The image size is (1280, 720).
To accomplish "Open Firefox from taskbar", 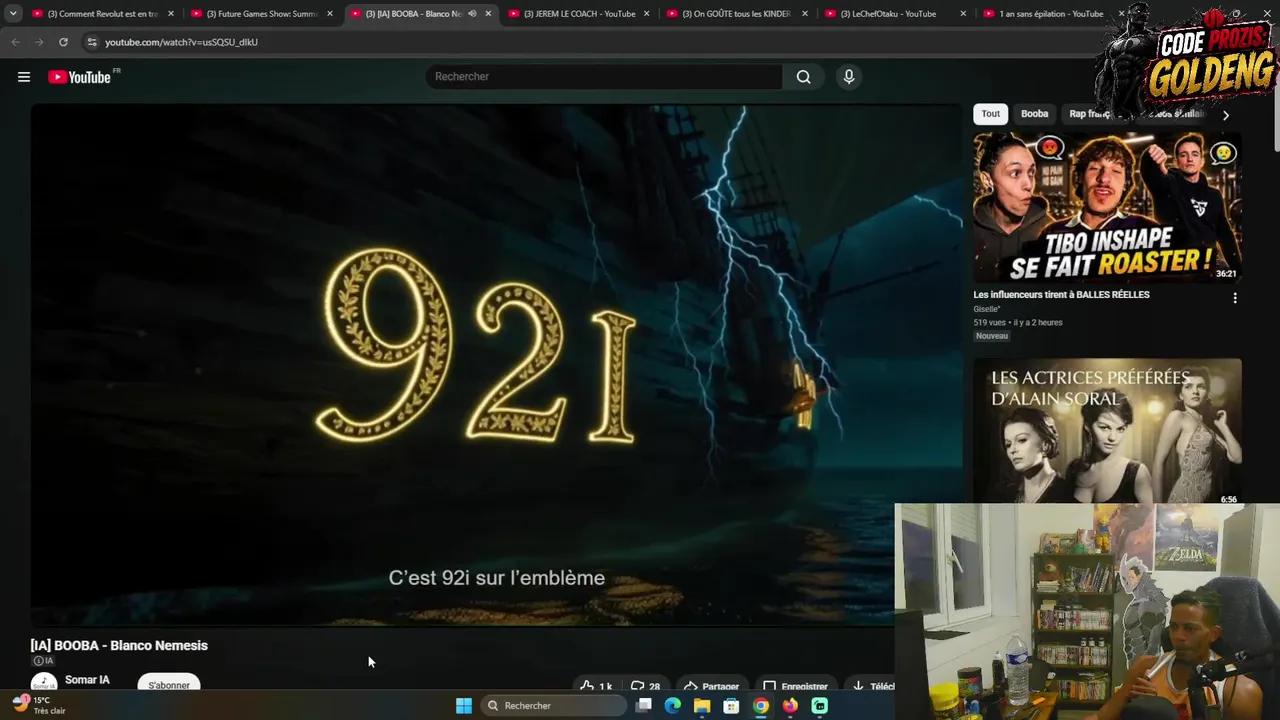I will tap(790, 706).
